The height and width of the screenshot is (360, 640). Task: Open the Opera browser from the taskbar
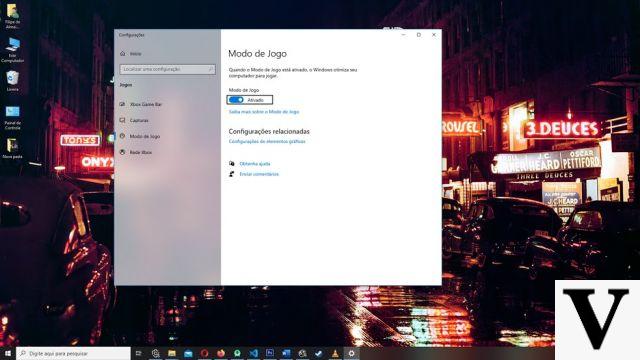(204, 353)
